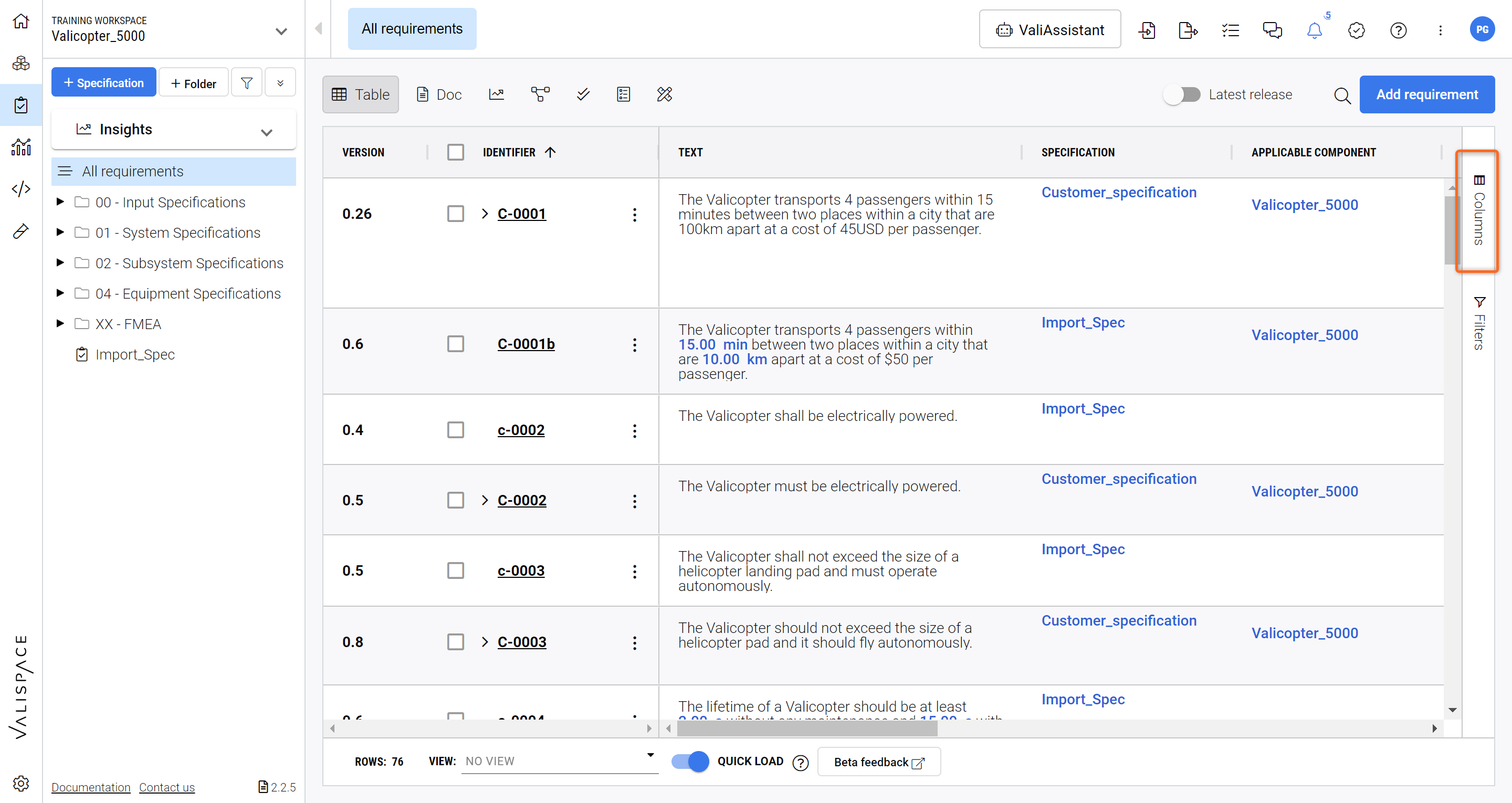Check the C-0002 version 0.5 checkbox
Image resolution: width=1512 pixels, height=803 pixels.
[456, 501]
